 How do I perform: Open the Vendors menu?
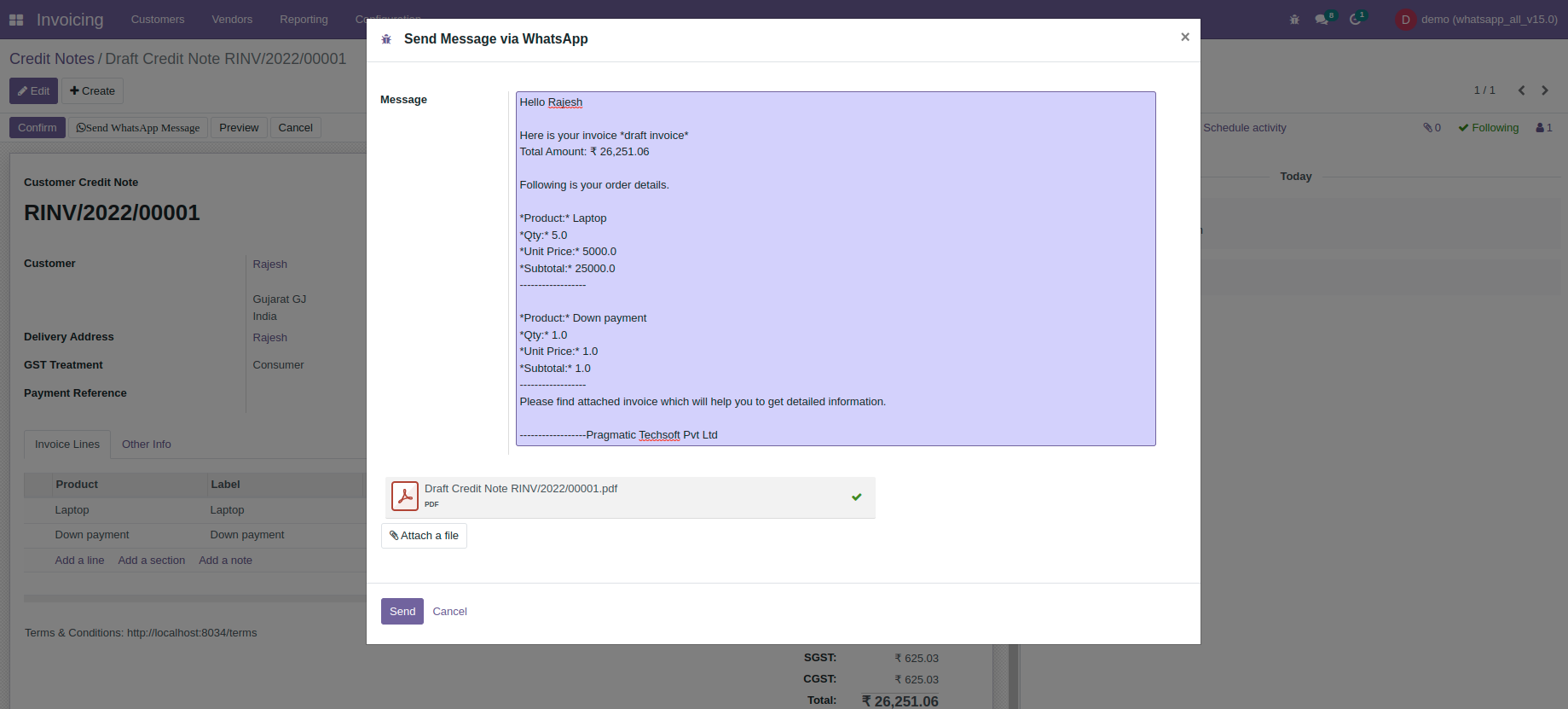(232, 20)
